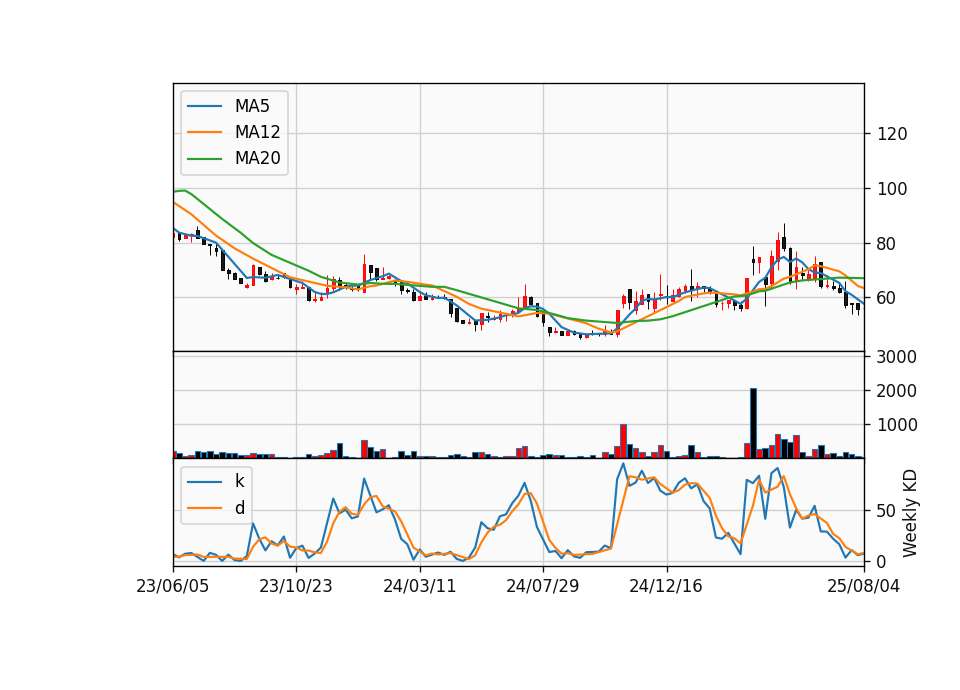Screen dimensions: 960x690
Task: Click the MA12 legend label
Action: (257, 132)
